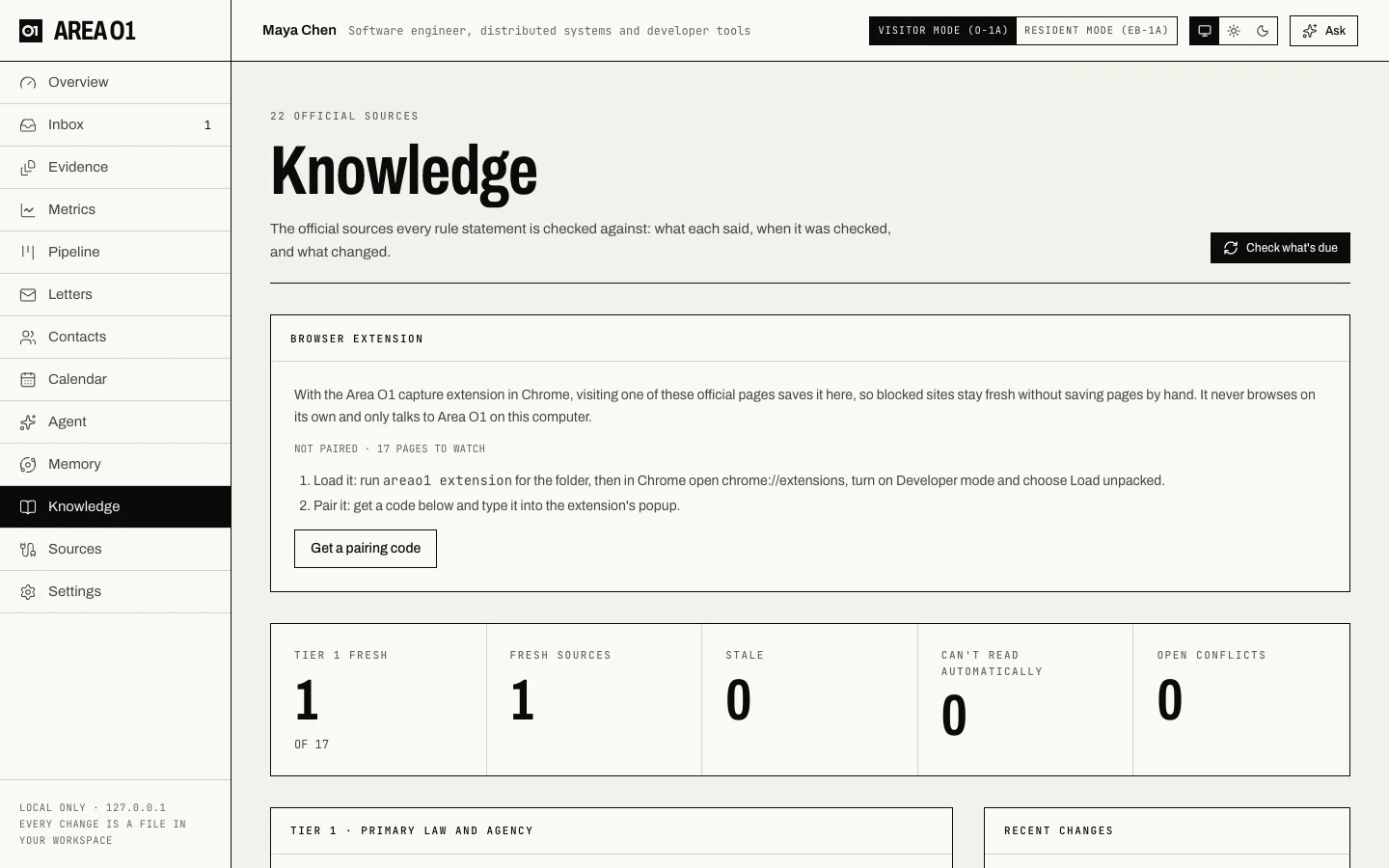
Task: Click the Stale stat card
Action: (x=809, y=700)
